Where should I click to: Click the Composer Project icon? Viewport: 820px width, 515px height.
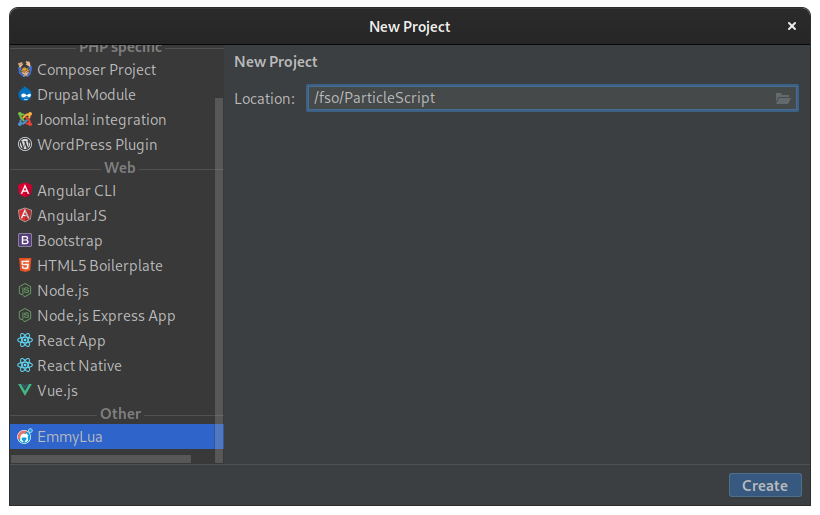pos(25,70)
